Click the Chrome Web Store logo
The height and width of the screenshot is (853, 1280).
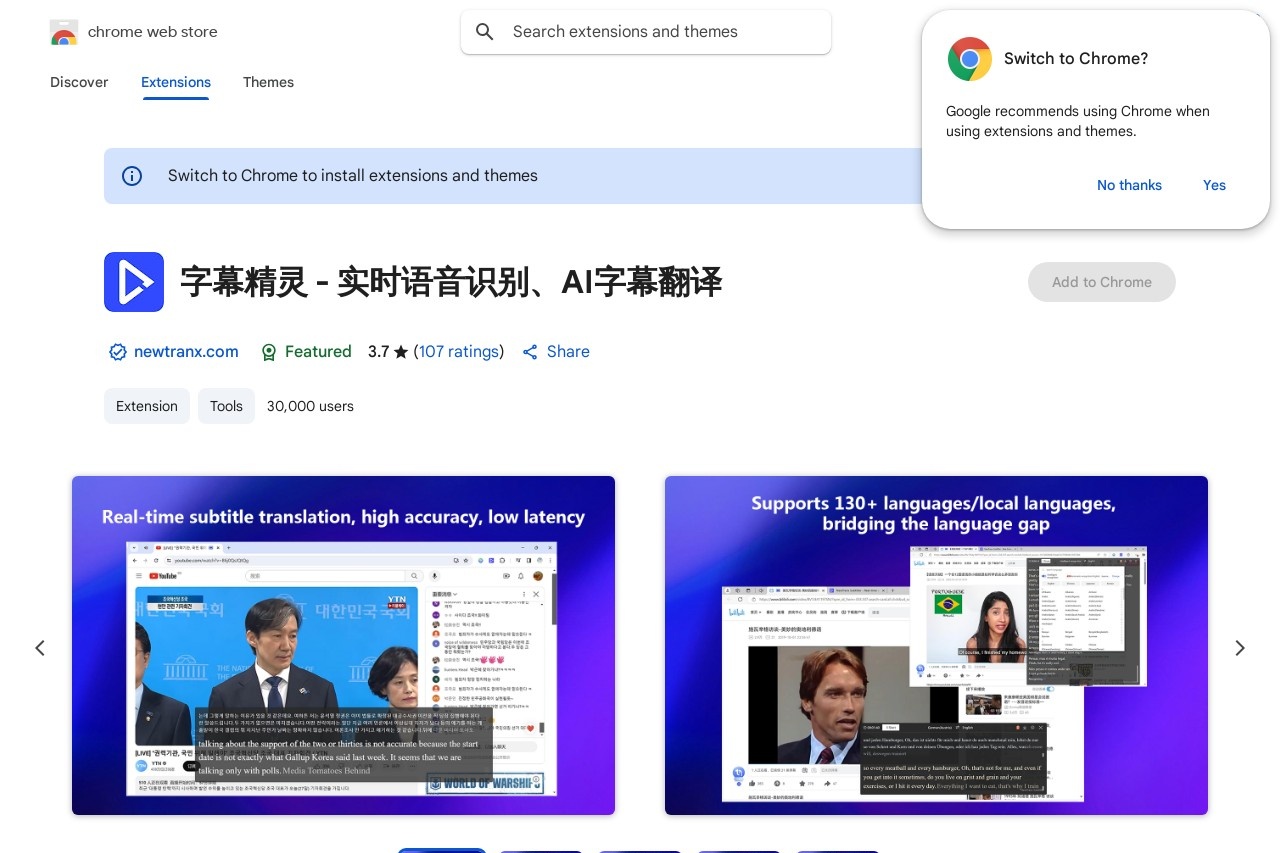pos(64,32)
